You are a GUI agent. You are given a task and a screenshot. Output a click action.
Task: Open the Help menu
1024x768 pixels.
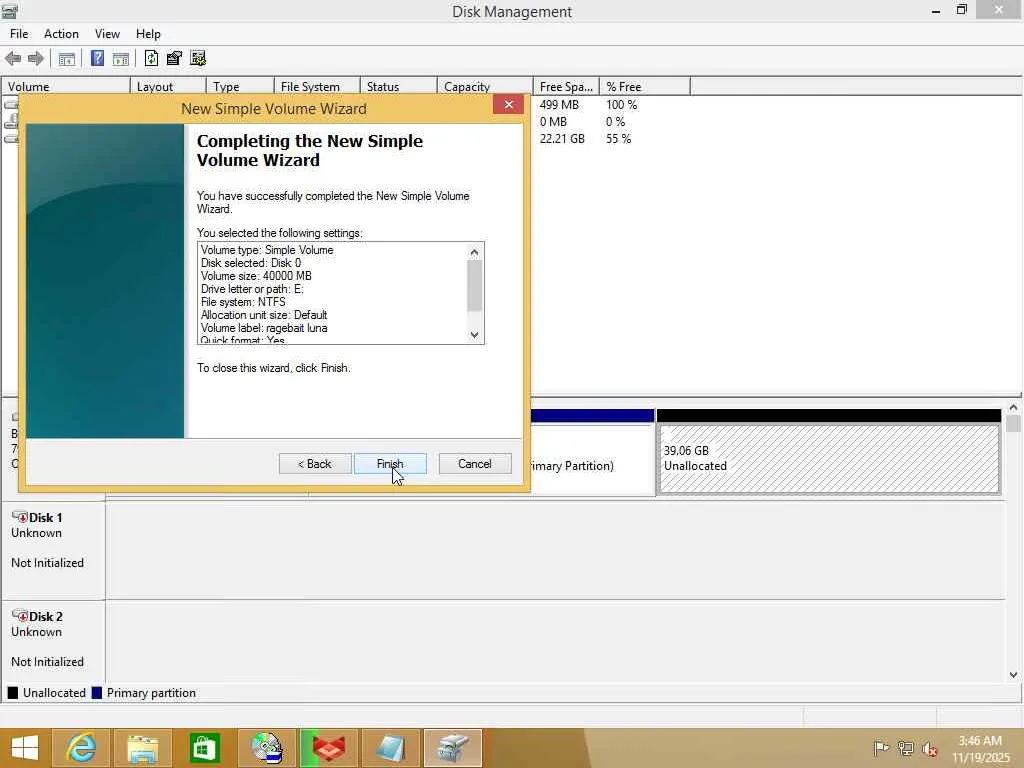coord(148,34)
